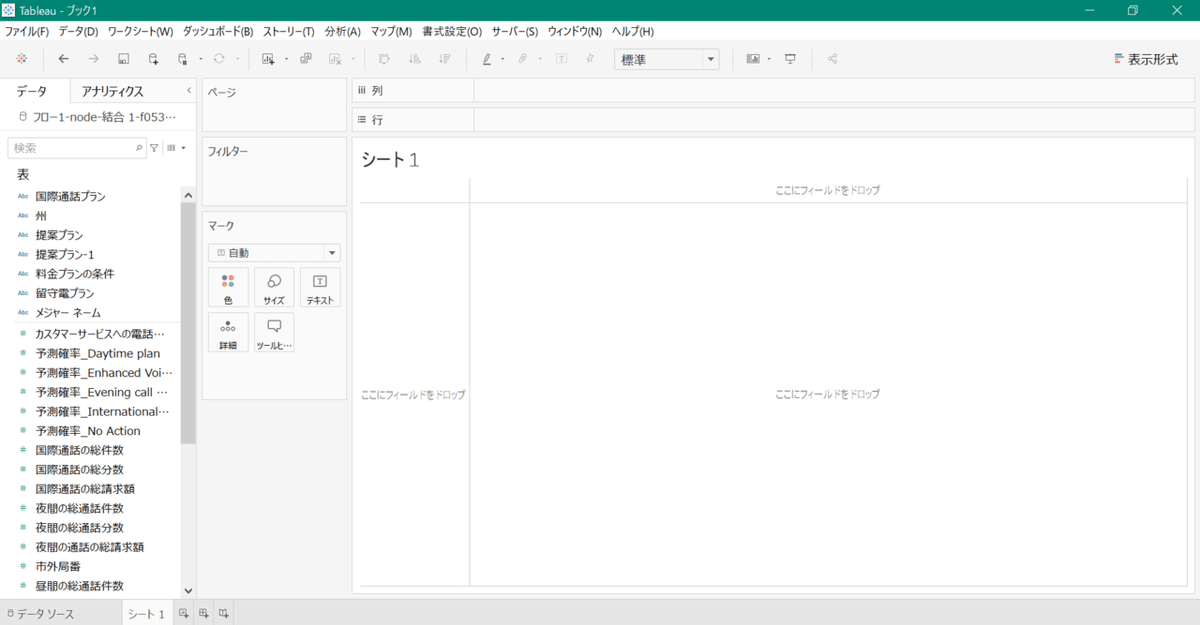Click the New Data Source cylinder-plus icon
The width and height of the screenshot is (1200, 625).
point(153,59)
